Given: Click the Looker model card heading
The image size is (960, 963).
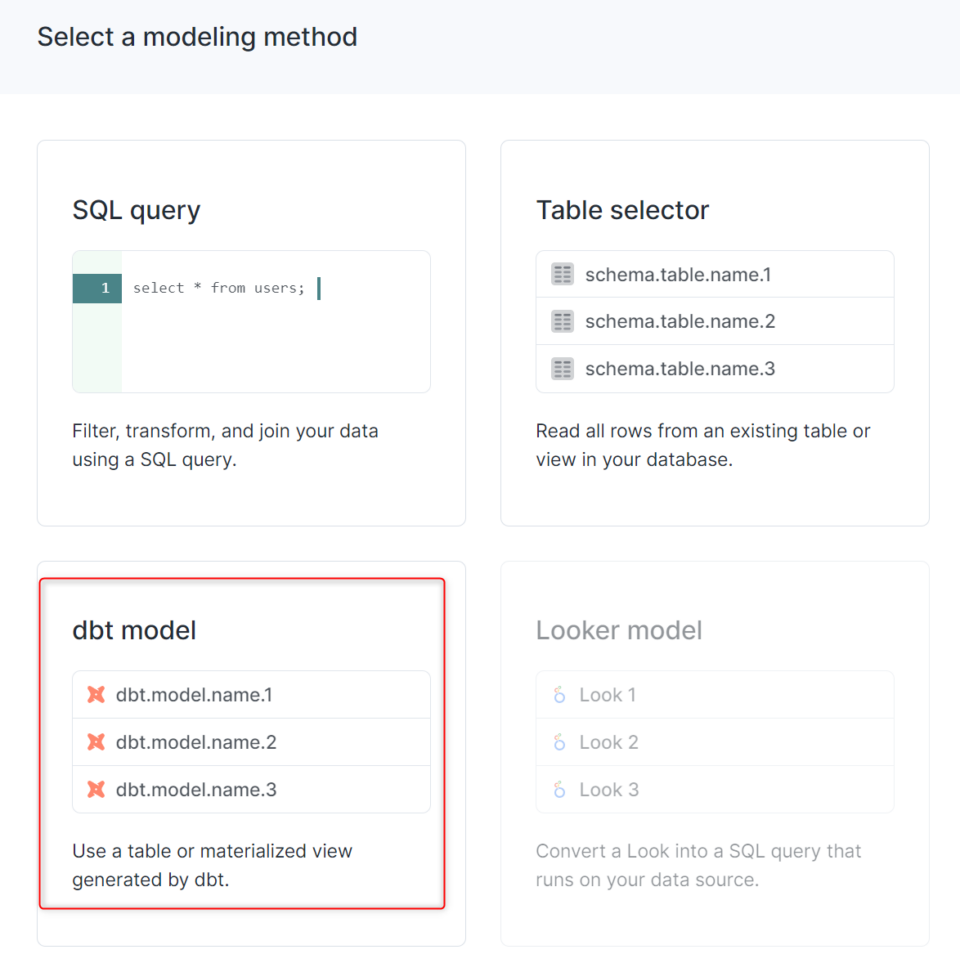Looking at the screenshot, I should click(620, 630).
